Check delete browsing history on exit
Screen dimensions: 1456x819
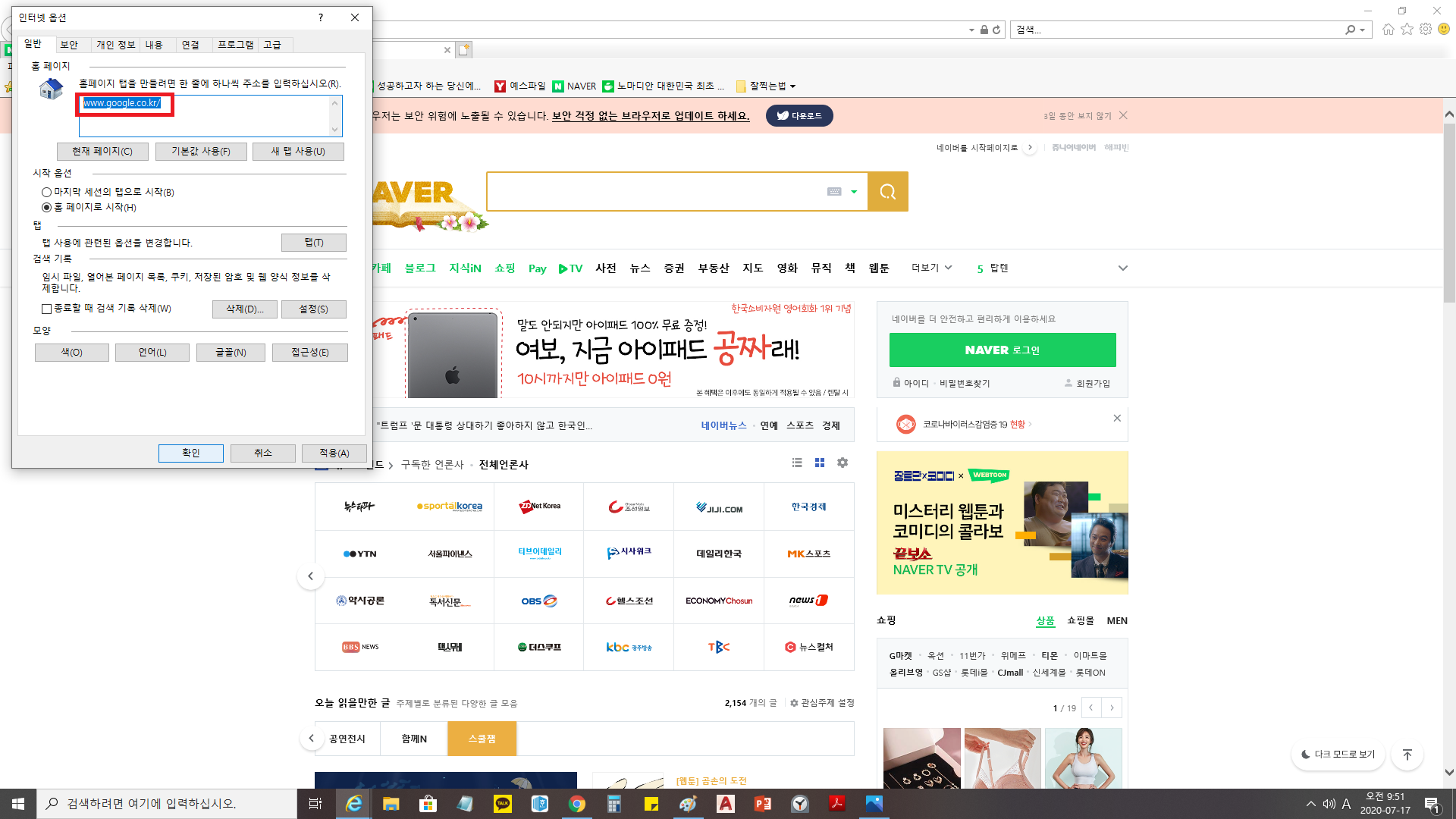(46, 309)
